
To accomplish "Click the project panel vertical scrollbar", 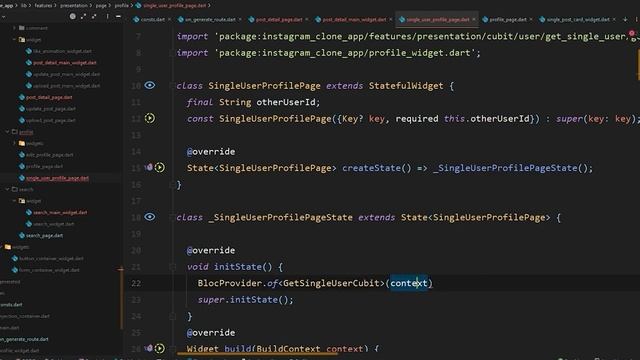I will (x=121, y=298).
